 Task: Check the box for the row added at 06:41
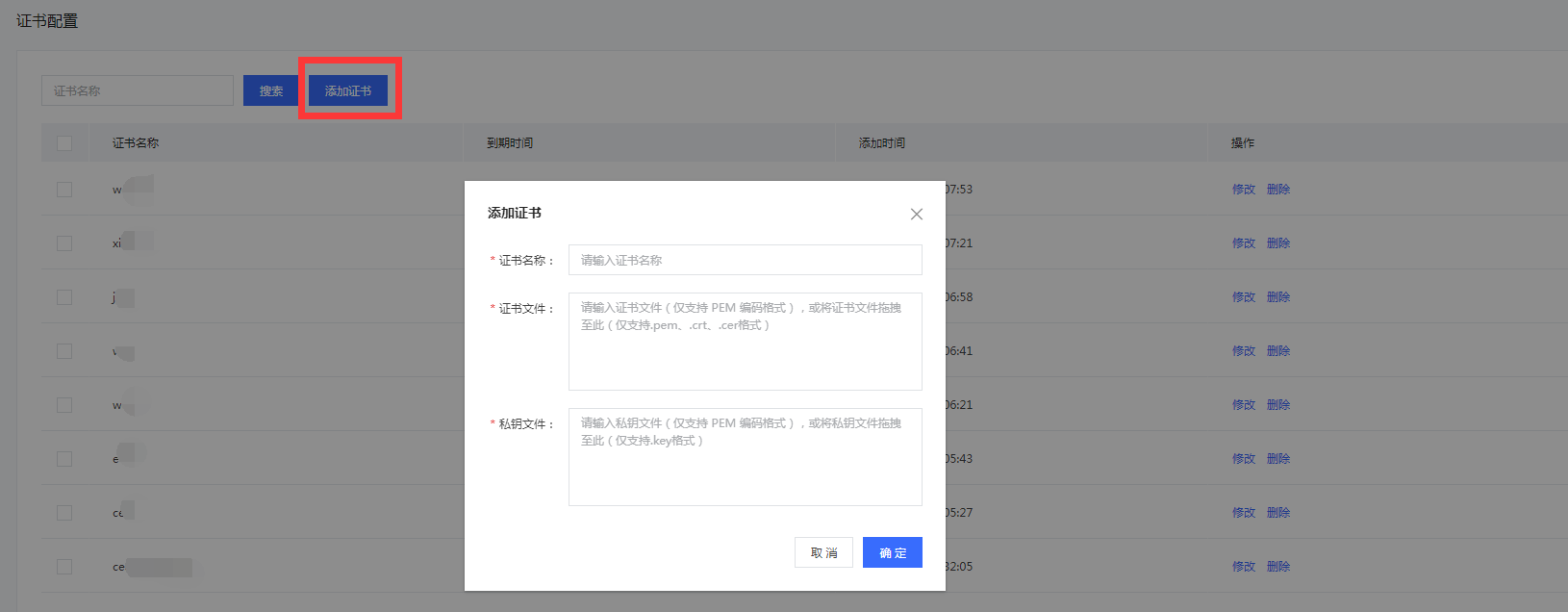(64, 351)
